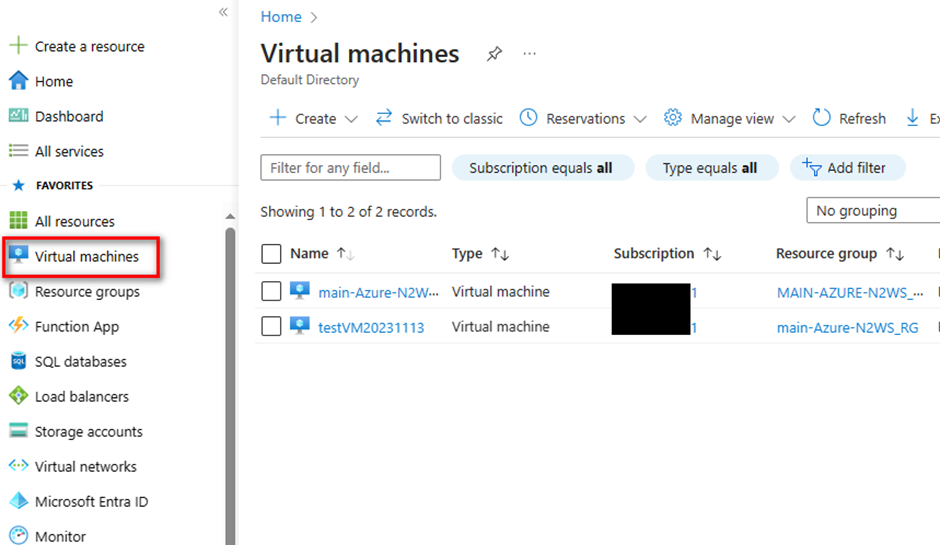Open SQL databases in sidebar
The image size is (940, 545).
click(x=80, y=362)
